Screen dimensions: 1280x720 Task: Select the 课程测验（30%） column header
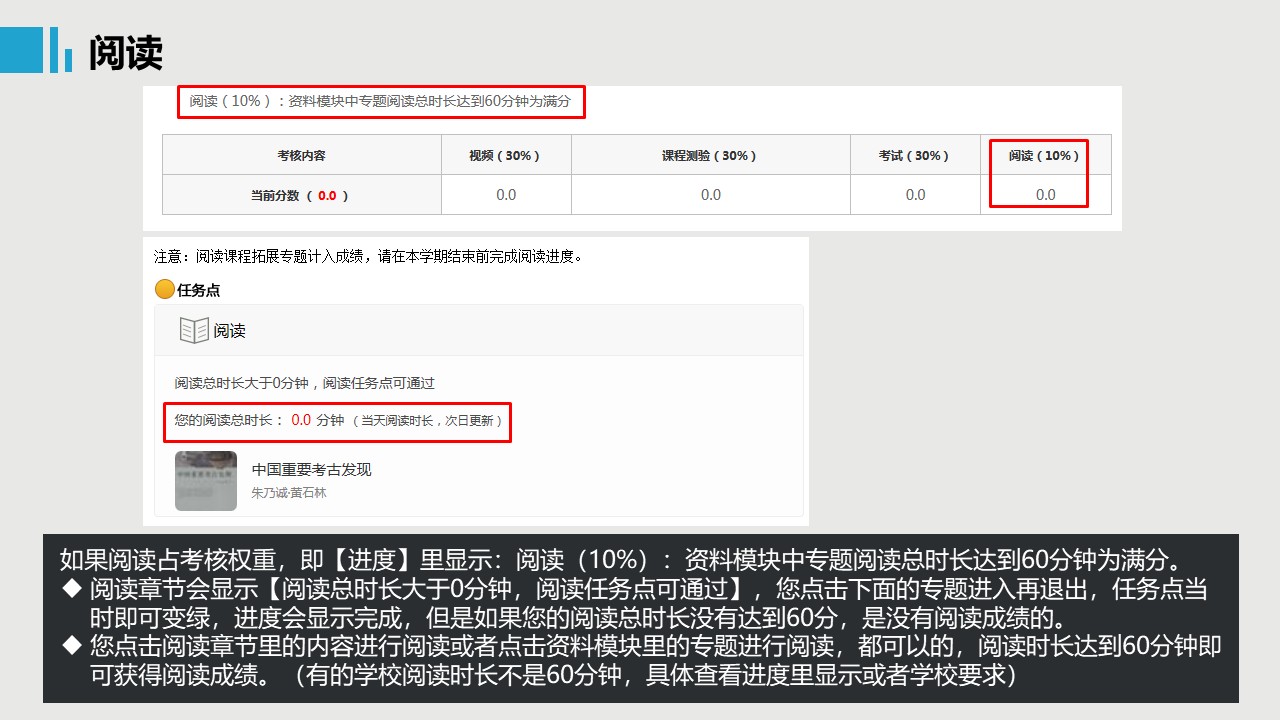[711, 155]
